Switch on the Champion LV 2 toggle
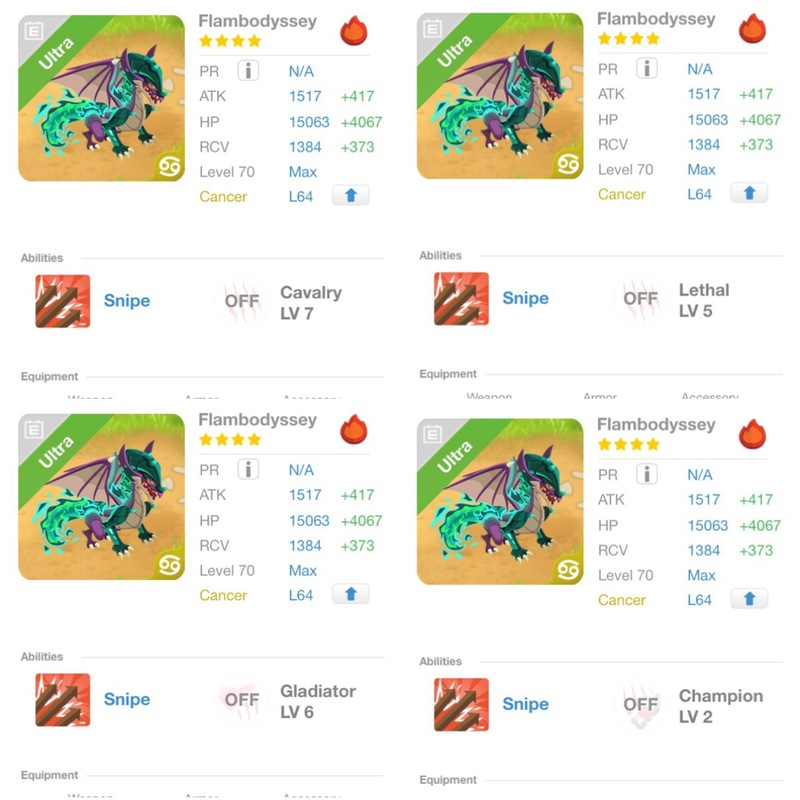This screenshot has height=800, width=800. tap(640, 705)
